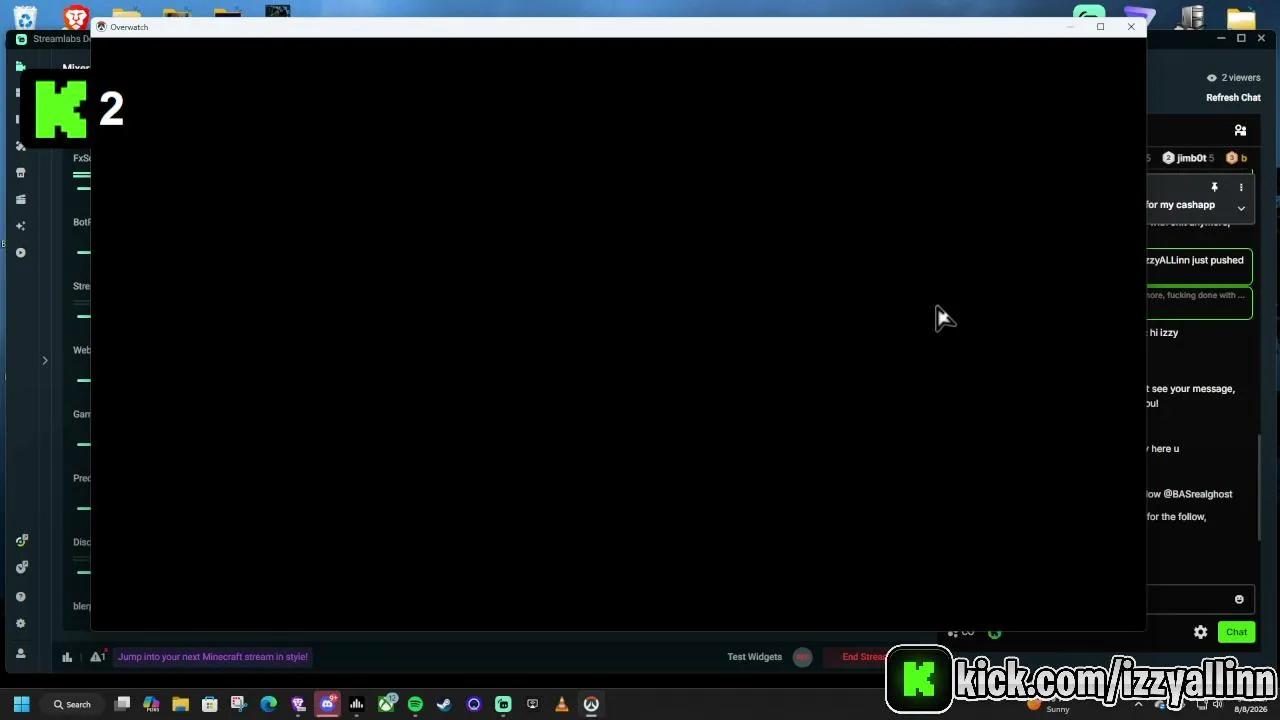Click the viewer count eye icon
Image resolution: width=1280 pixels, height=720 pixels.
[x=1211, y=78]
